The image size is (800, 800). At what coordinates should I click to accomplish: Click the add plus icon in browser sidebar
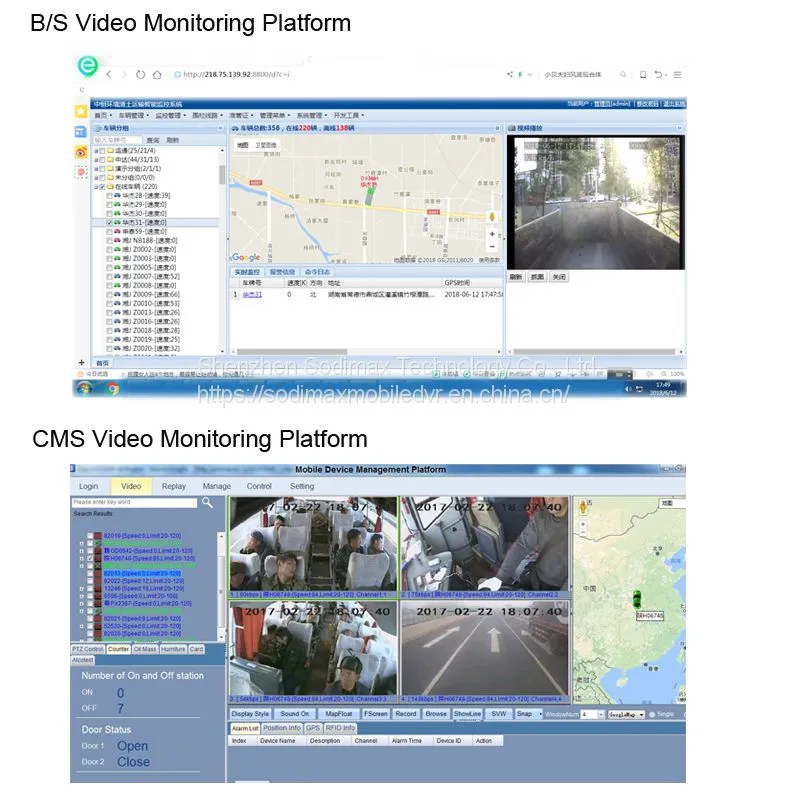[81, 362]
